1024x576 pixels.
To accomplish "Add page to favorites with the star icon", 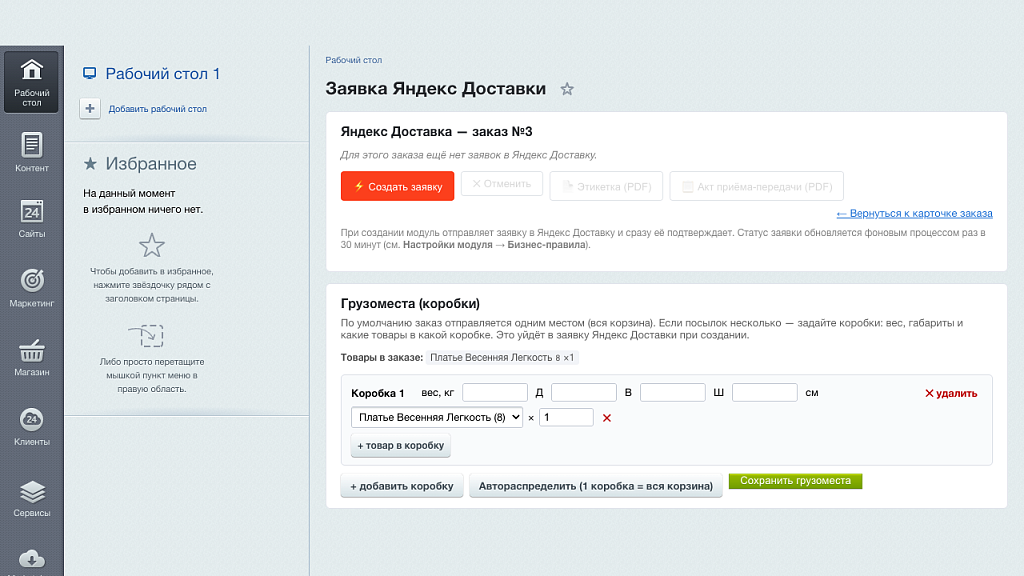I will (567, 89).
